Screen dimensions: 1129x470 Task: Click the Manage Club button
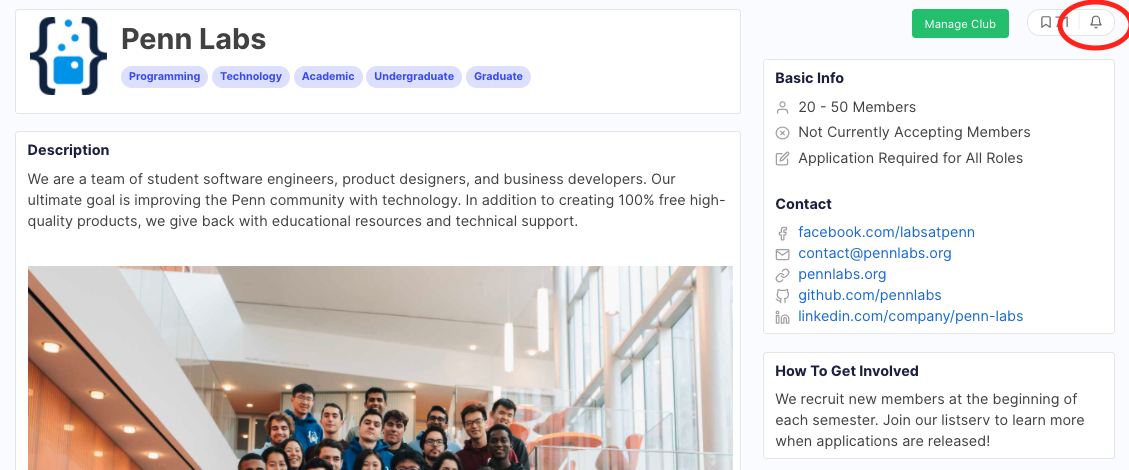(x=960, y=24)
